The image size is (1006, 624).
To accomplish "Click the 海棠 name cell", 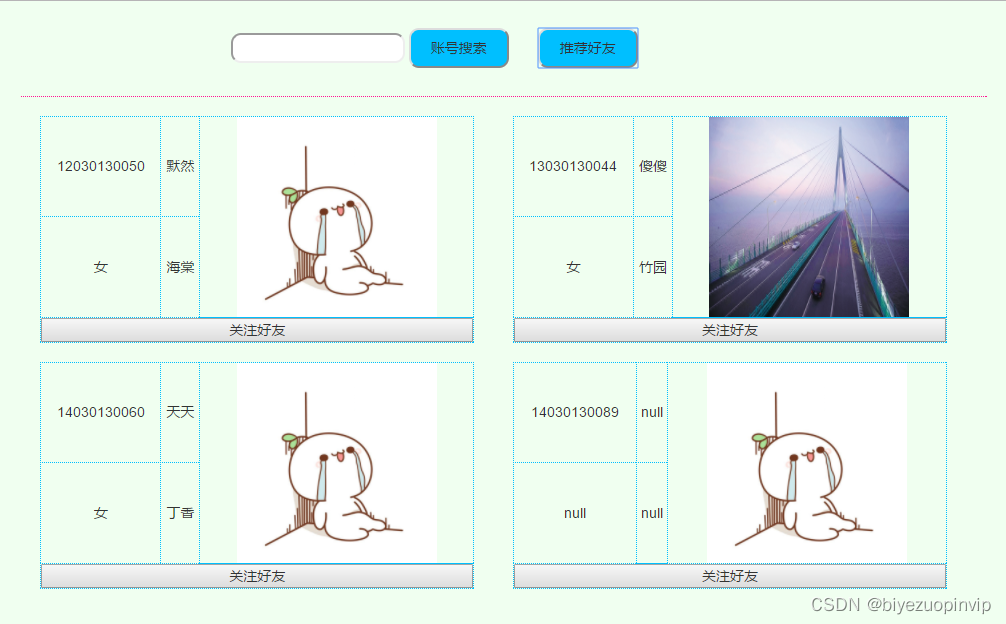I will 179,267.
